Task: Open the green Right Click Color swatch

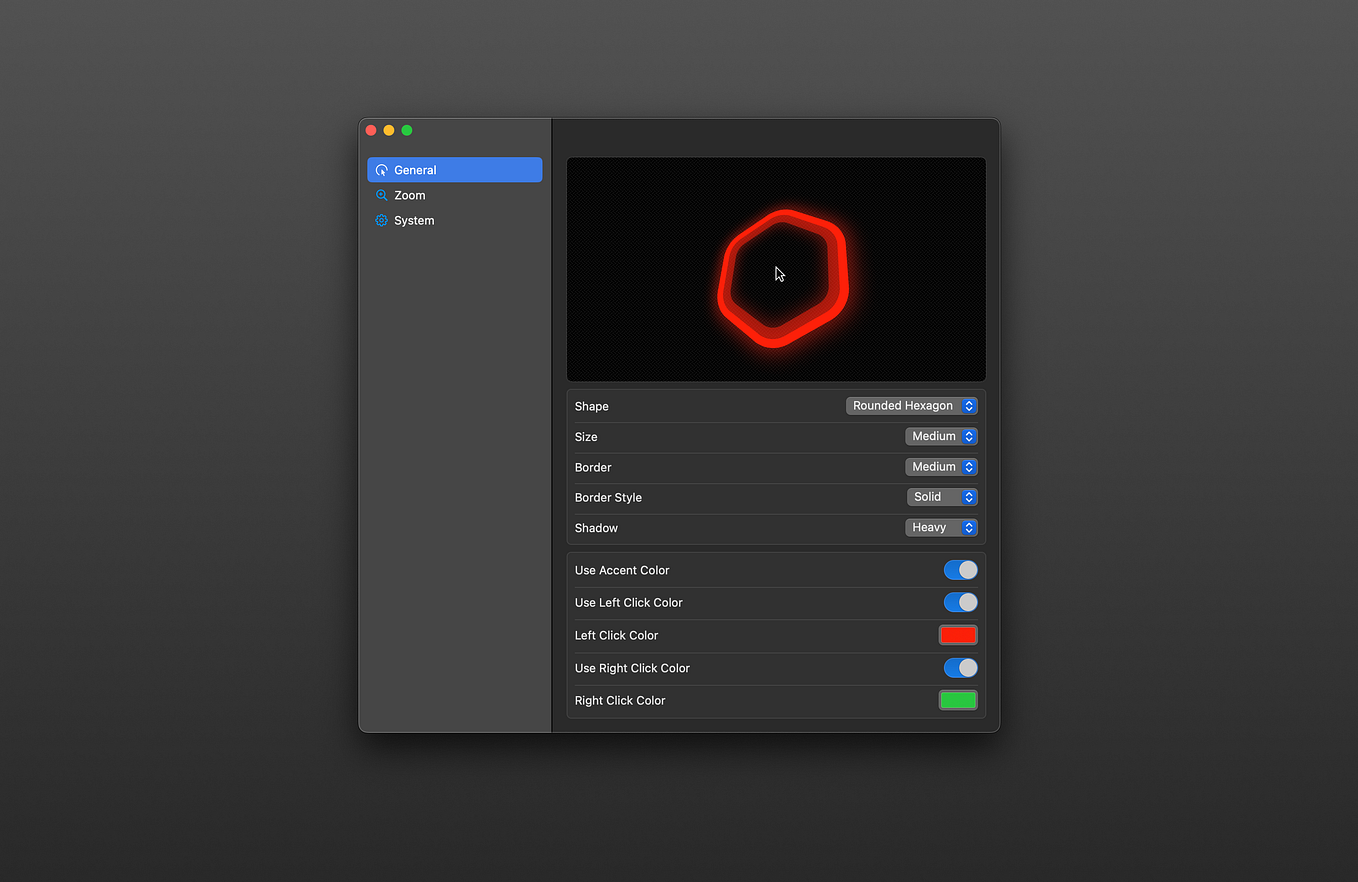Action: point(957,700)
